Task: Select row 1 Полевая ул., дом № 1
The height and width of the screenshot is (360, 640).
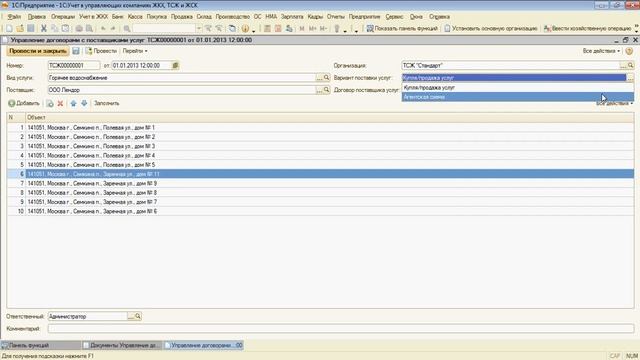Action: 320,128
